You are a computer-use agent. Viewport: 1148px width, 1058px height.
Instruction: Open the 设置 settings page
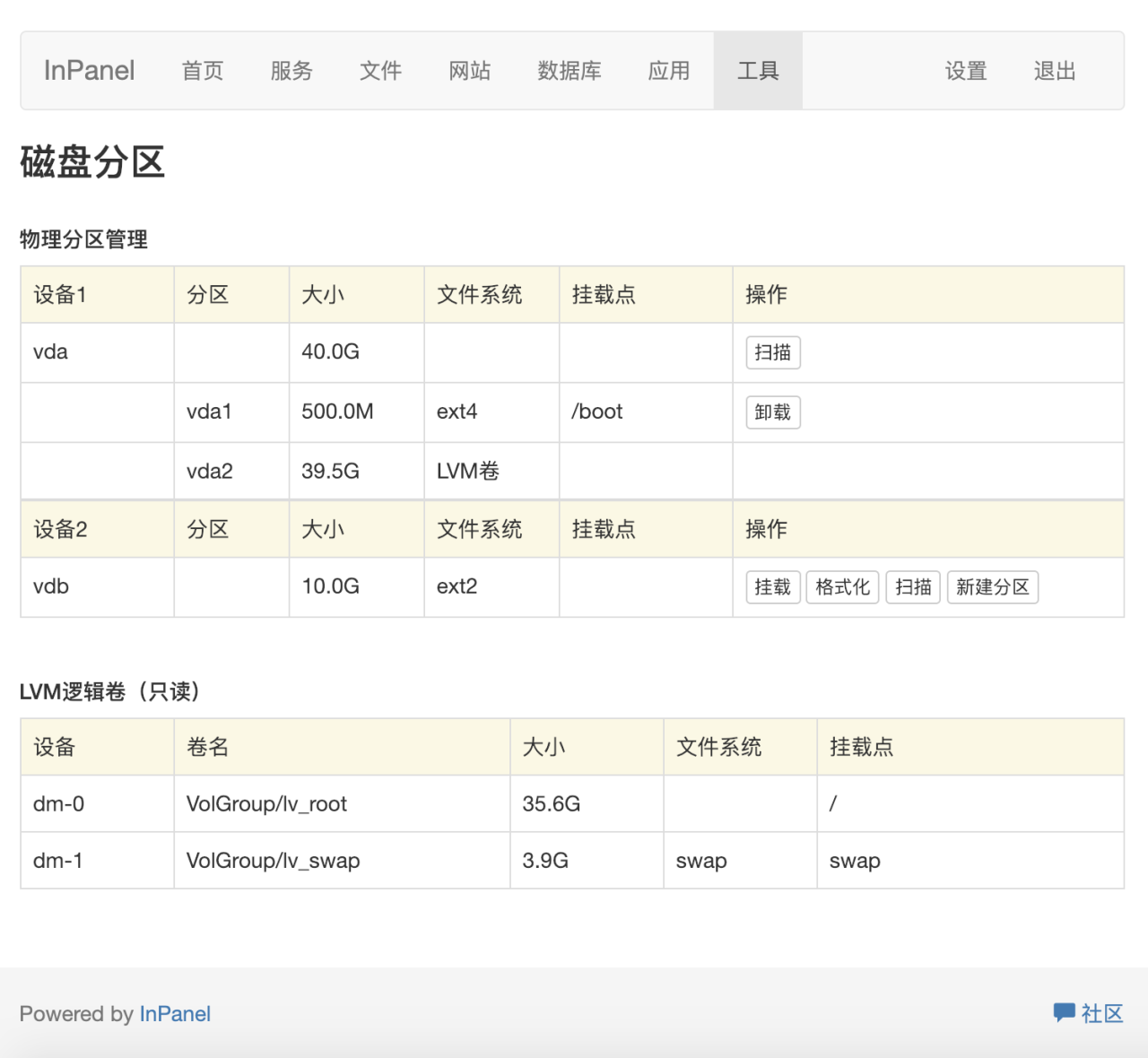coord(966,71)
